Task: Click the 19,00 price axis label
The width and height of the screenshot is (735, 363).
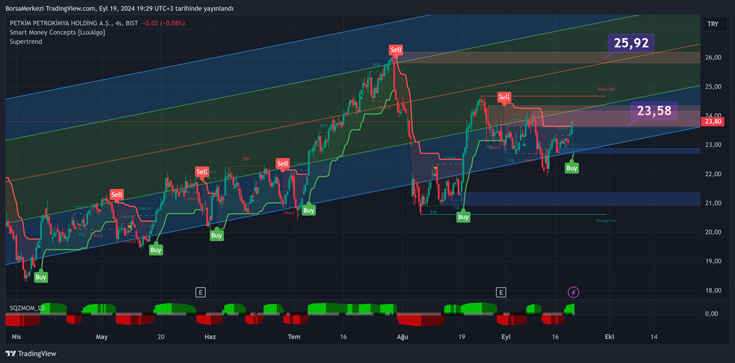Action: [x=712, y=261]
